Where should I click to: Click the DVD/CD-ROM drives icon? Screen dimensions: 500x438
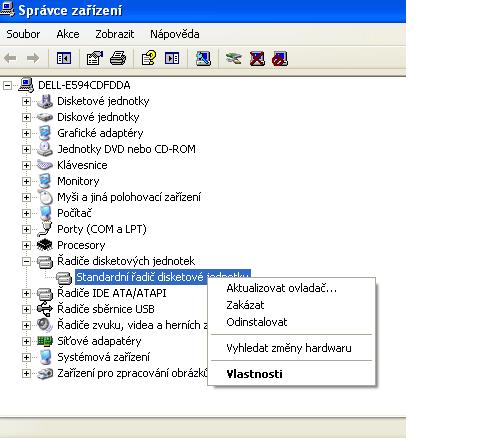45,149
